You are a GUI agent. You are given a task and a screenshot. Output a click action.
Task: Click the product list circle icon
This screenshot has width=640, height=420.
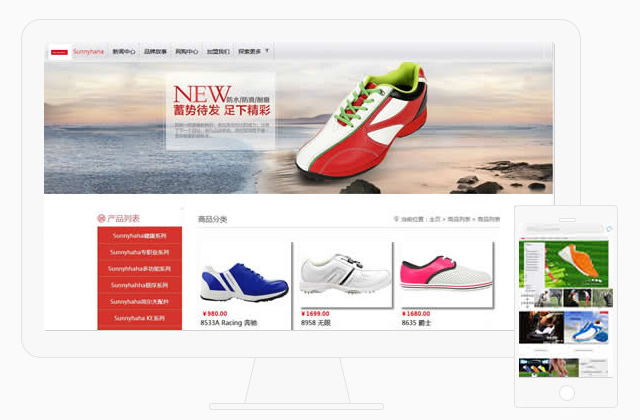point(101,218)
